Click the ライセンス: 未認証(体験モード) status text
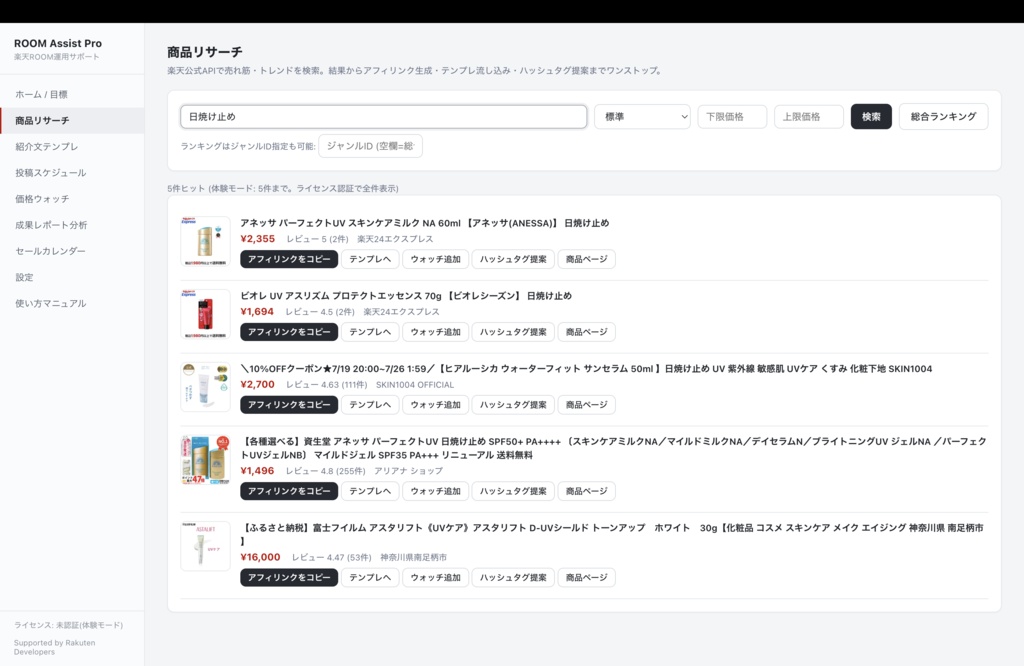 pyautogui.click(x=69, y=625)
